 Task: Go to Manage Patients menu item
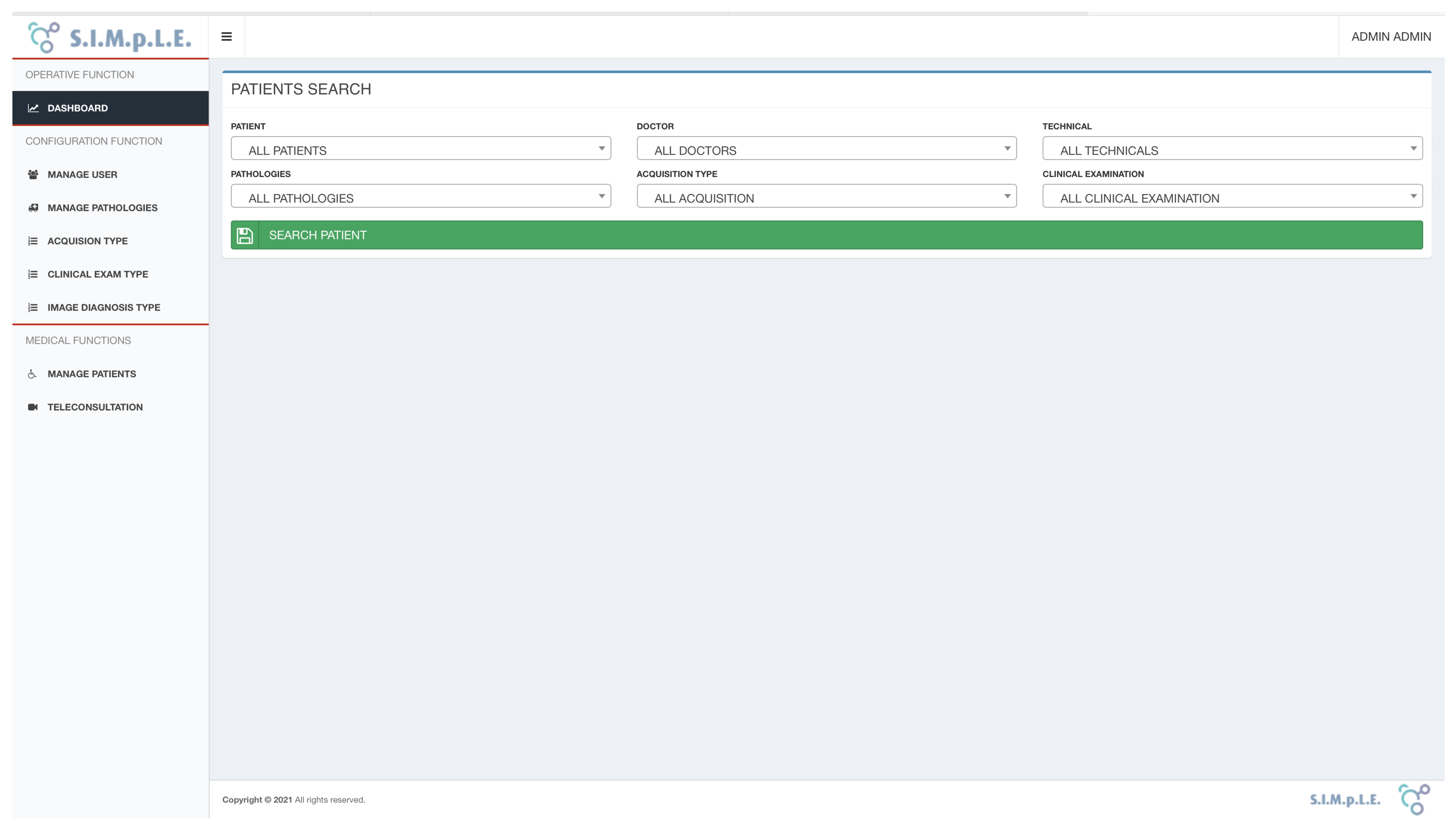pos(91,374)
